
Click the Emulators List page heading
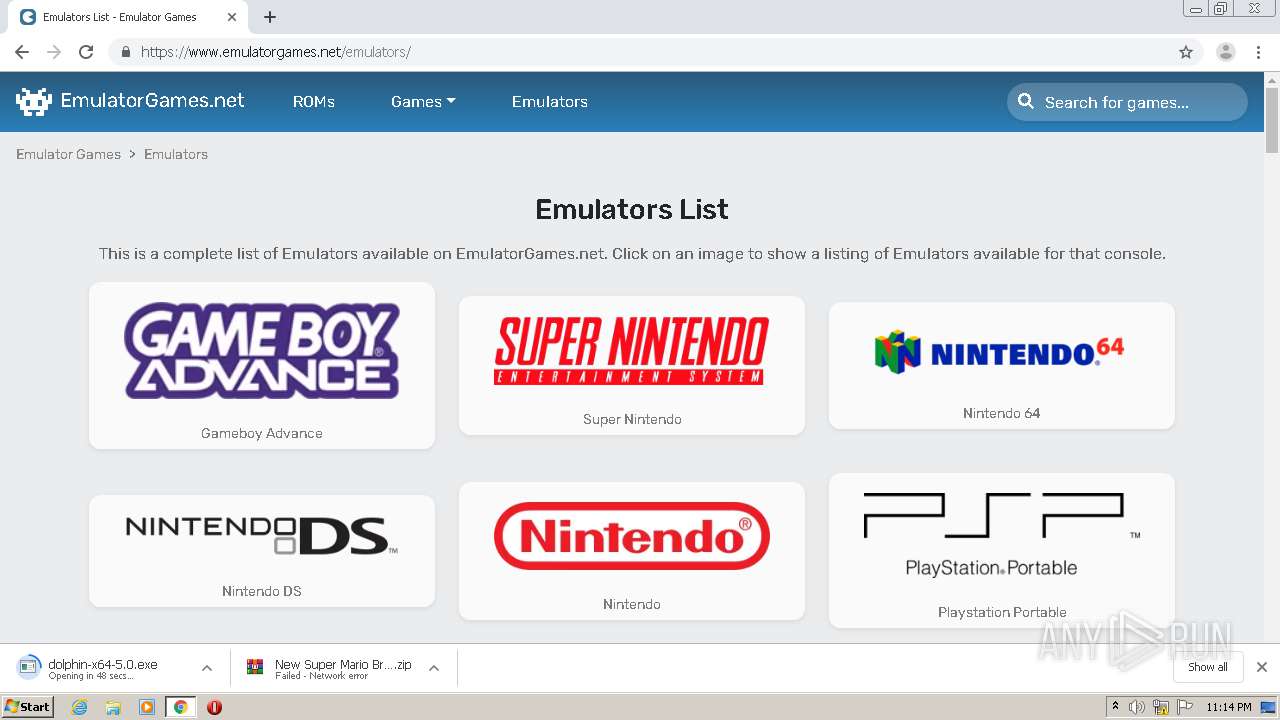click(632, 209)
